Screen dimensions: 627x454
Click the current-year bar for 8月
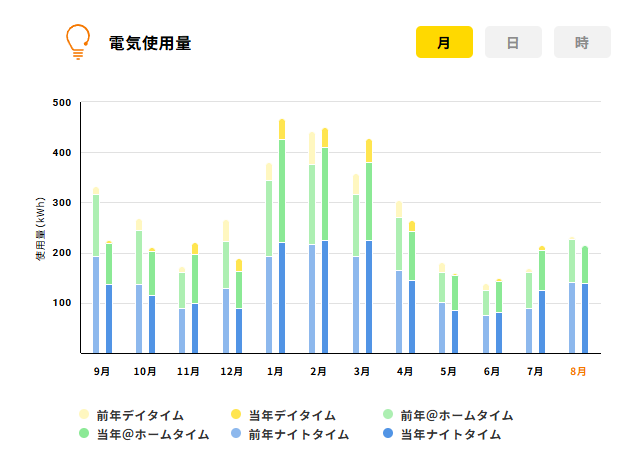click(585, 300)
